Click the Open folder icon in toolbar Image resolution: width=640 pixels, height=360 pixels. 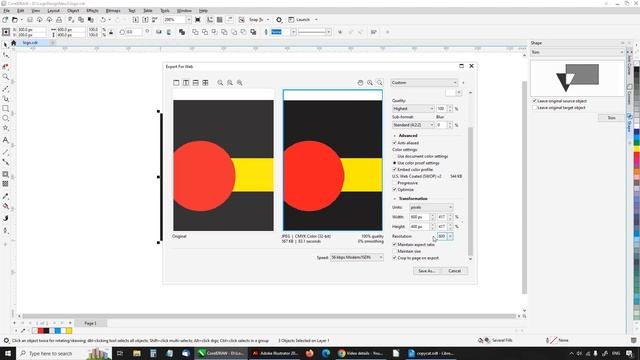[x=15, y=20]
